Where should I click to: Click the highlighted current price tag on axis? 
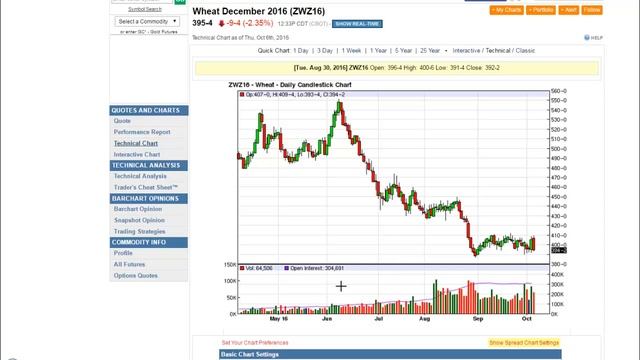point(558,250)
